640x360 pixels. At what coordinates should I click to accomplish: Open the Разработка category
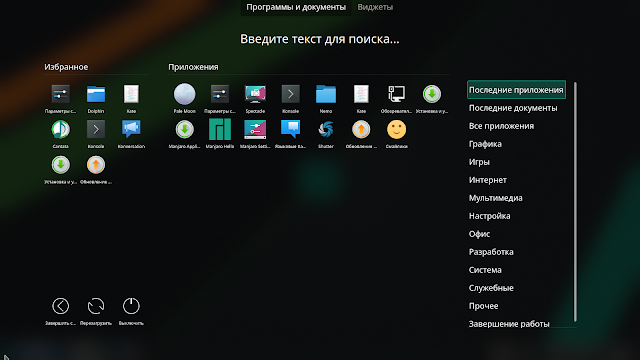491,252
